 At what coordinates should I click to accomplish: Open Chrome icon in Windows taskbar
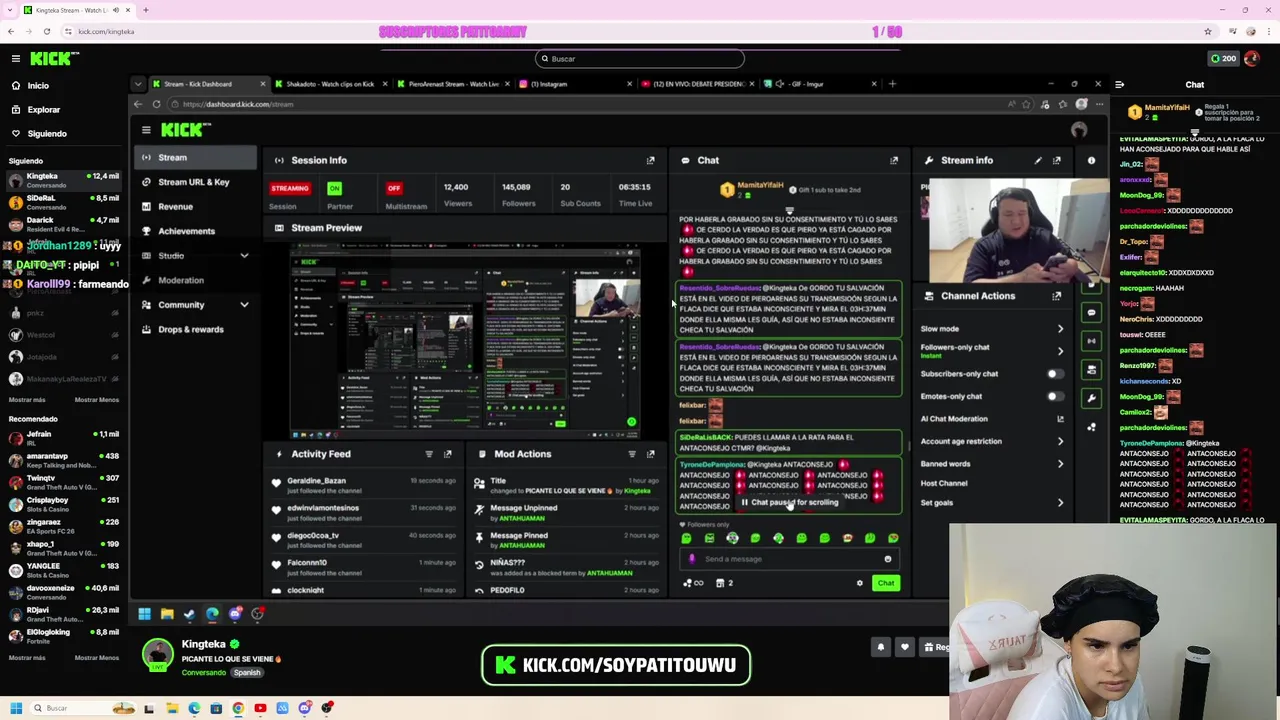[238, 708]
